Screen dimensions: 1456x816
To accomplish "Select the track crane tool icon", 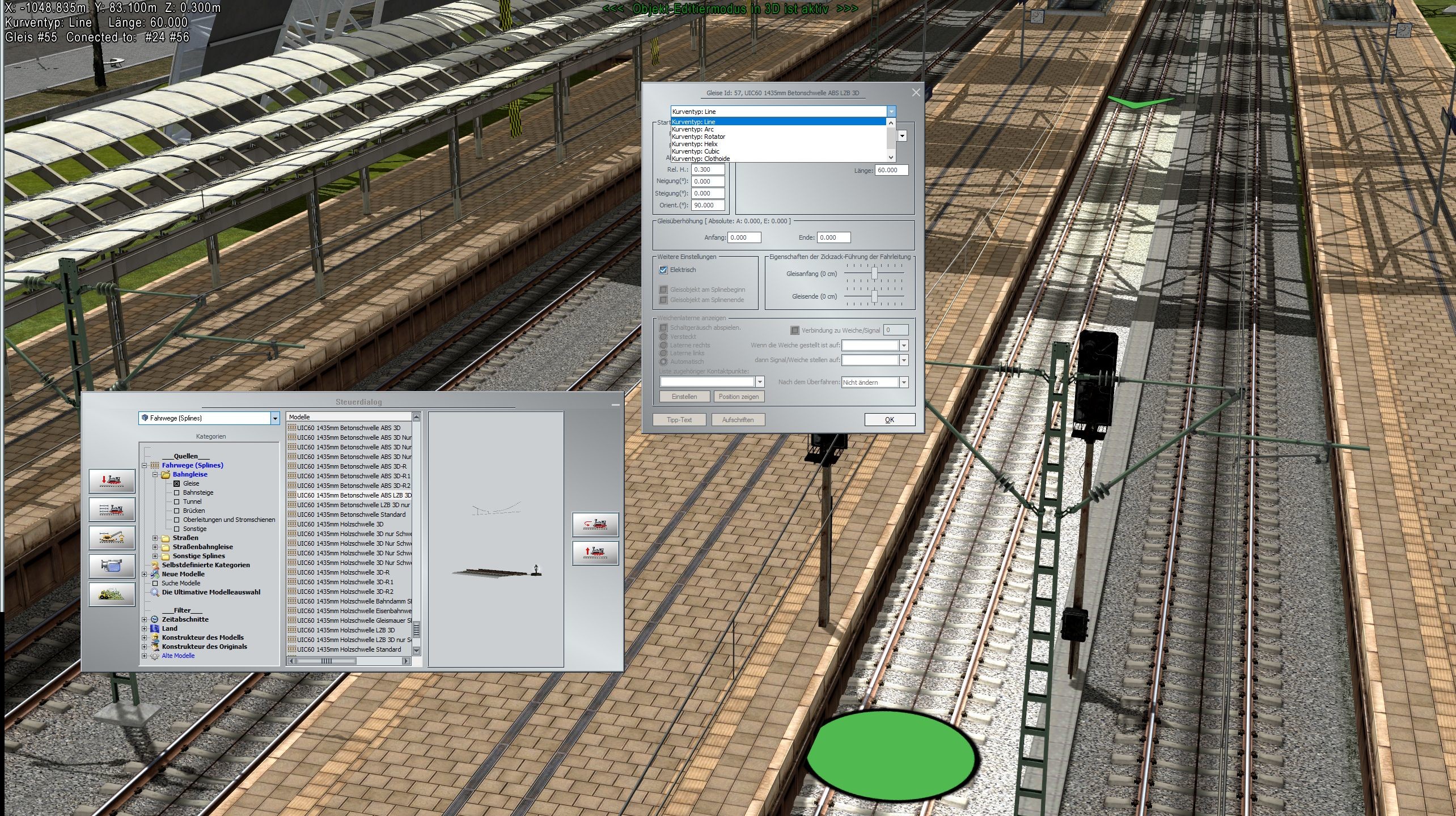I will click(x=112, y=538).
